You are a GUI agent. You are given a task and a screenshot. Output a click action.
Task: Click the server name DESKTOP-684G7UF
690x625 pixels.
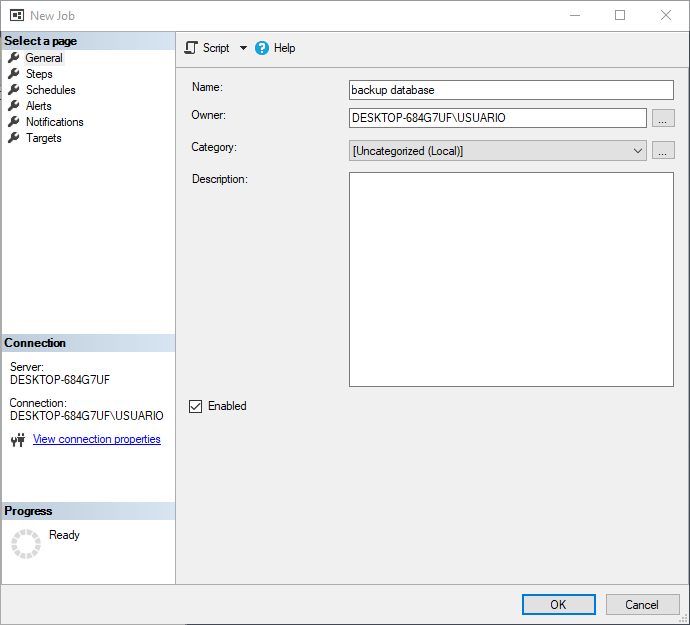(x=60, y=380)
